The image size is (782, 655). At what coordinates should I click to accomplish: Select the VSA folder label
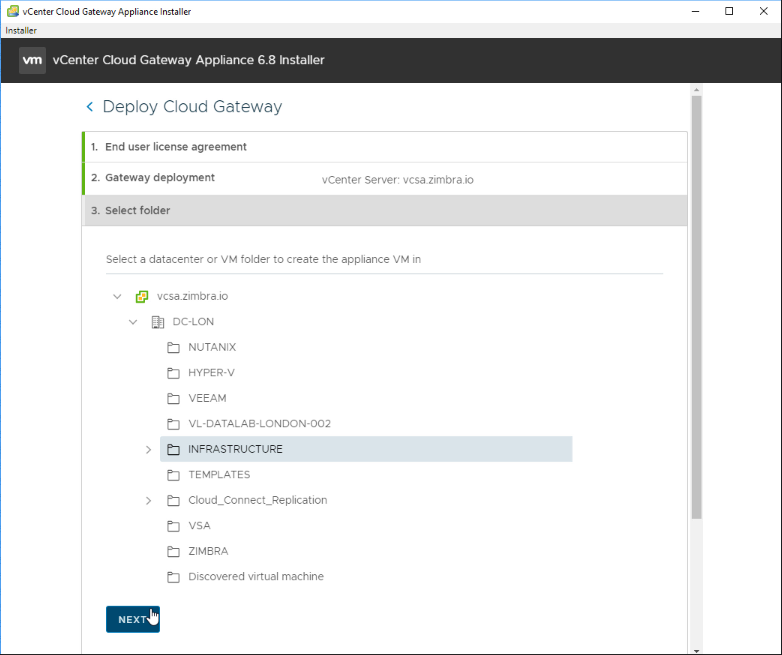199,525
